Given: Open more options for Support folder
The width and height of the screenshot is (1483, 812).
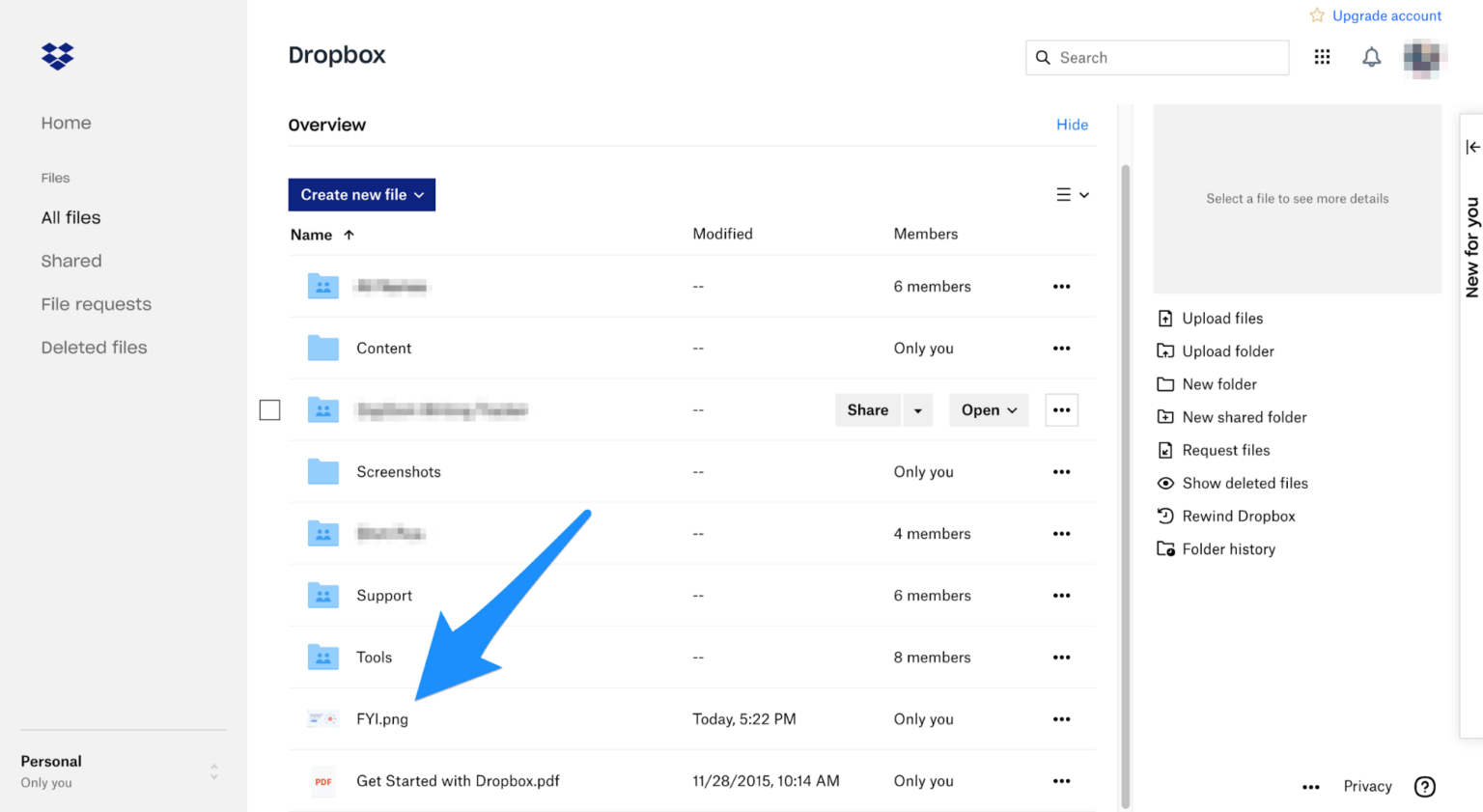Looking at the screenshot, I should coord(1061,595).
